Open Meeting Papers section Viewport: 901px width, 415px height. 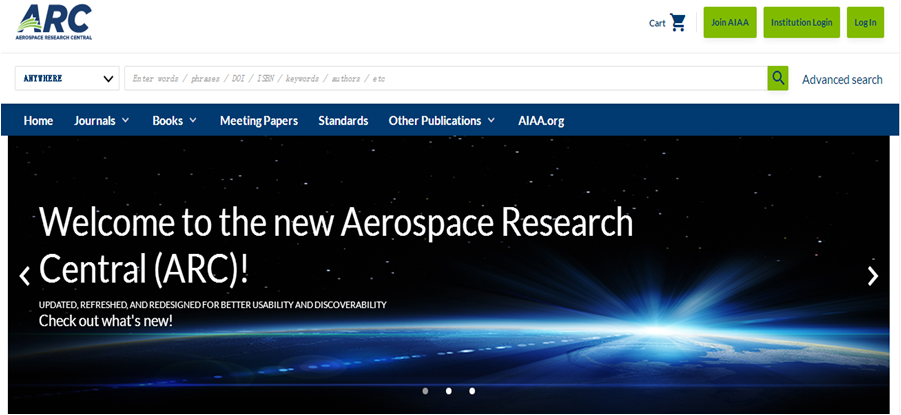point(259,121)
